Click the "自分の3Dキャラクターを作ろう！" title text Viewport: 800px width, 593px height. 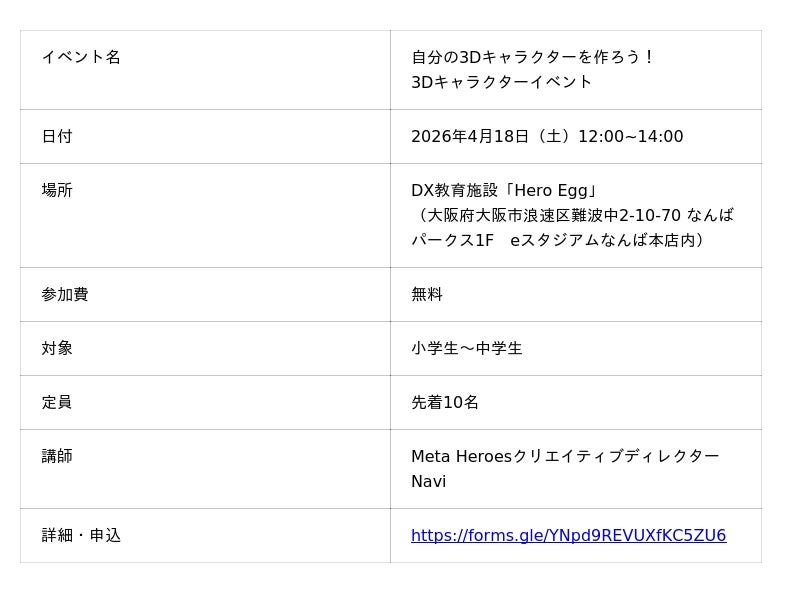click(533, 57)
